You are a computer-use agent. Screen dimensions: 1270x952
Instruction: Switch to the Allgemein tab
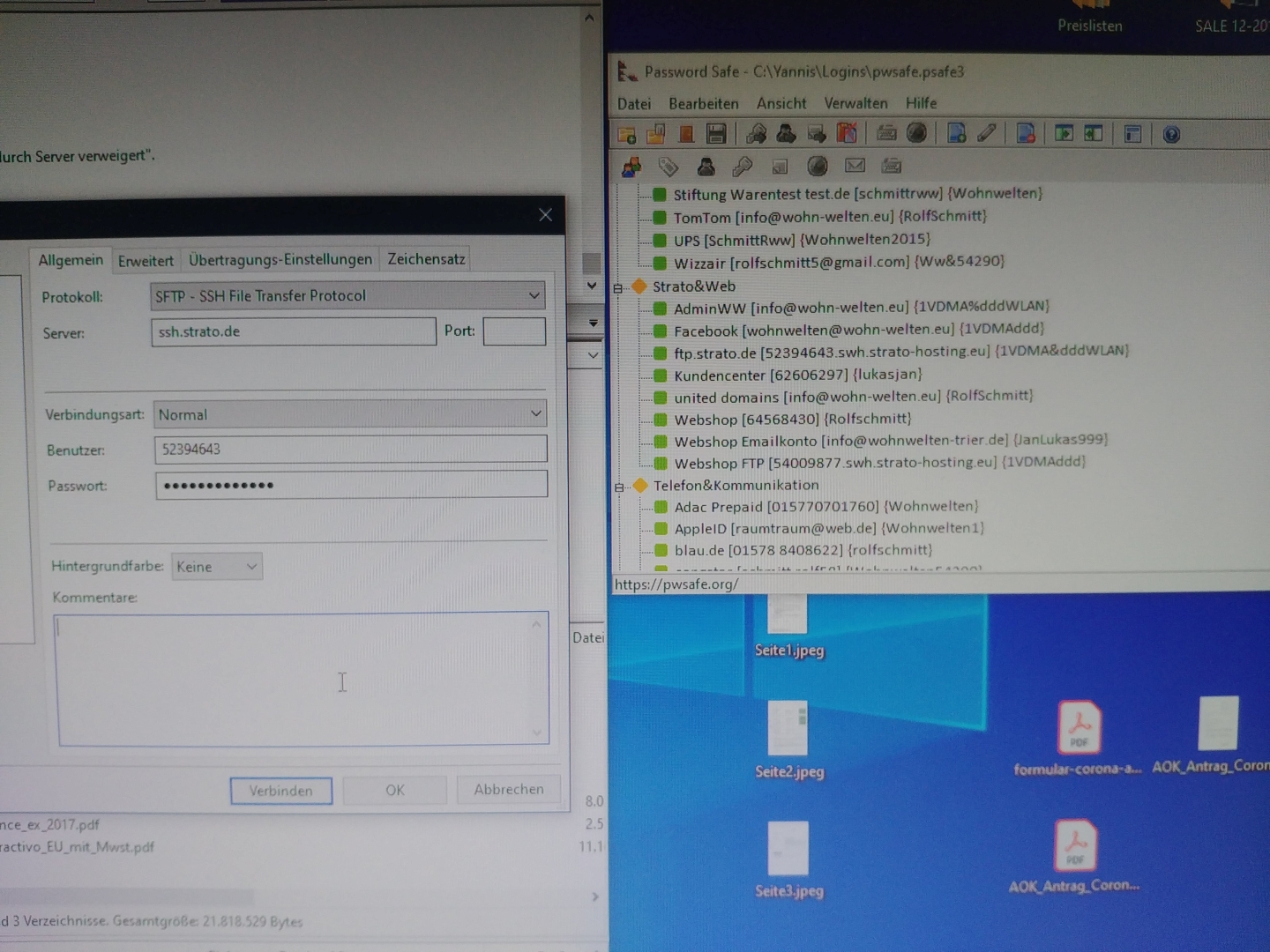pos(71,260)
